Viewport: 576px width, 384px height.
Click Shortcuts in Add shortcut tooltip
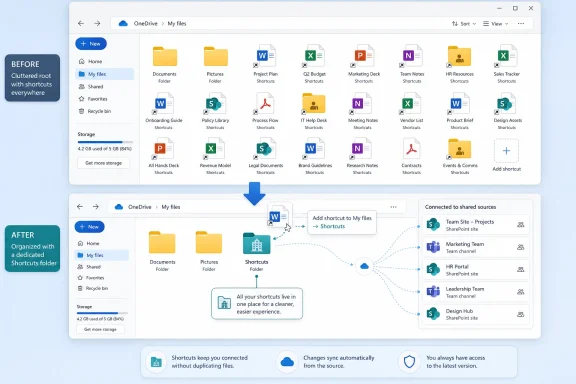[x=332, y=226]
